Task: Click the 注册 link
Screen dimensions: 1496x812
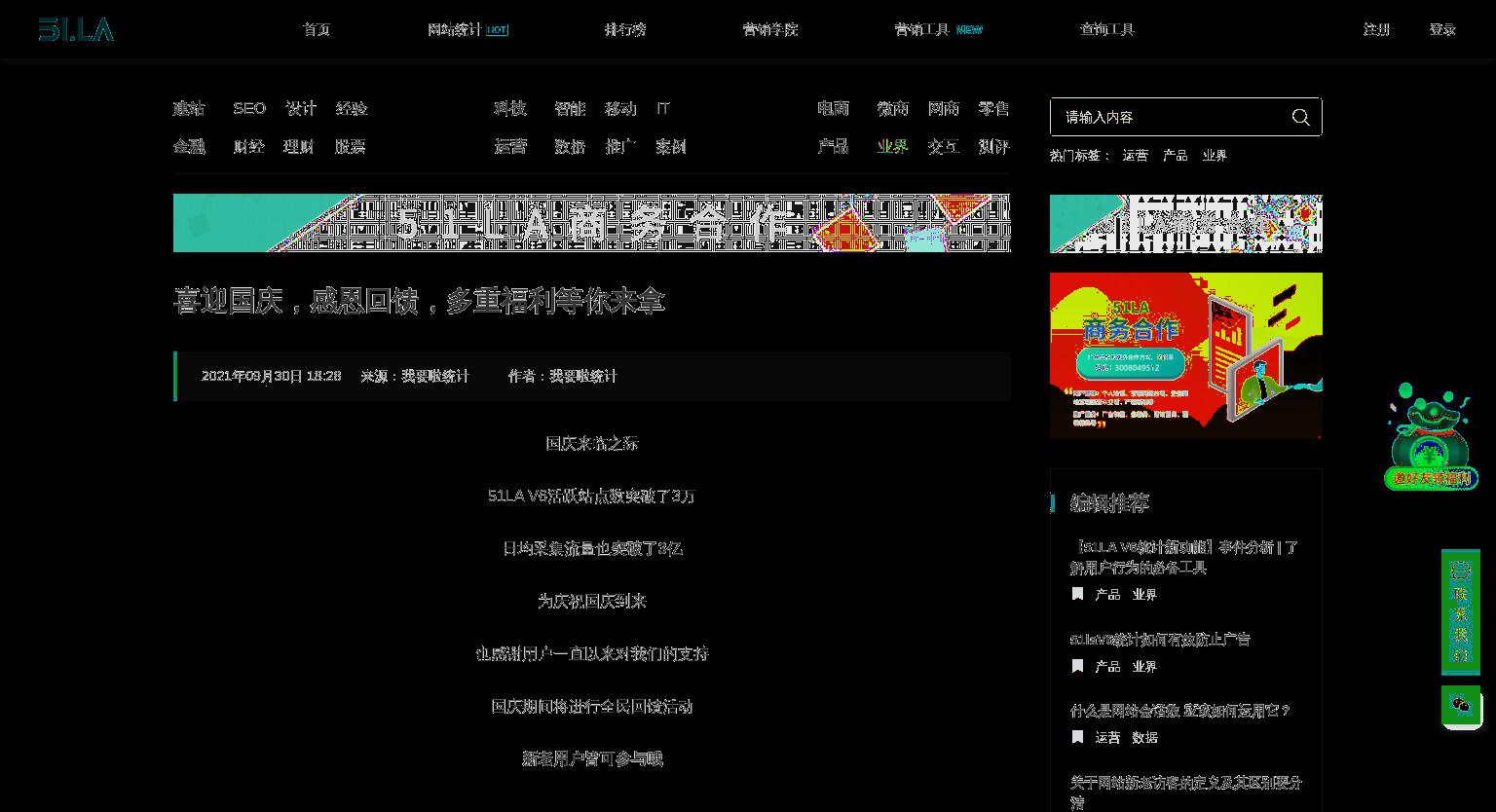Action: 1376,29
